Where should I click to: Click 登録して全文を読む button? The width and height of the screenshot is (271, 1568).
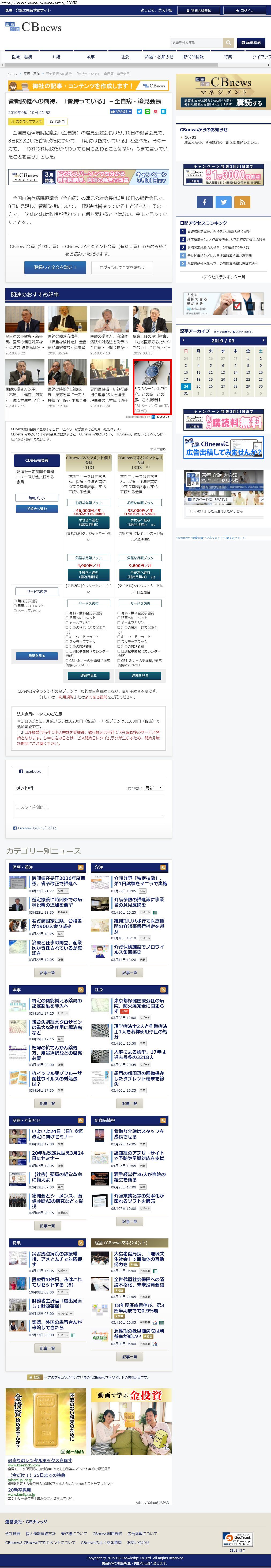click(55, 267)
